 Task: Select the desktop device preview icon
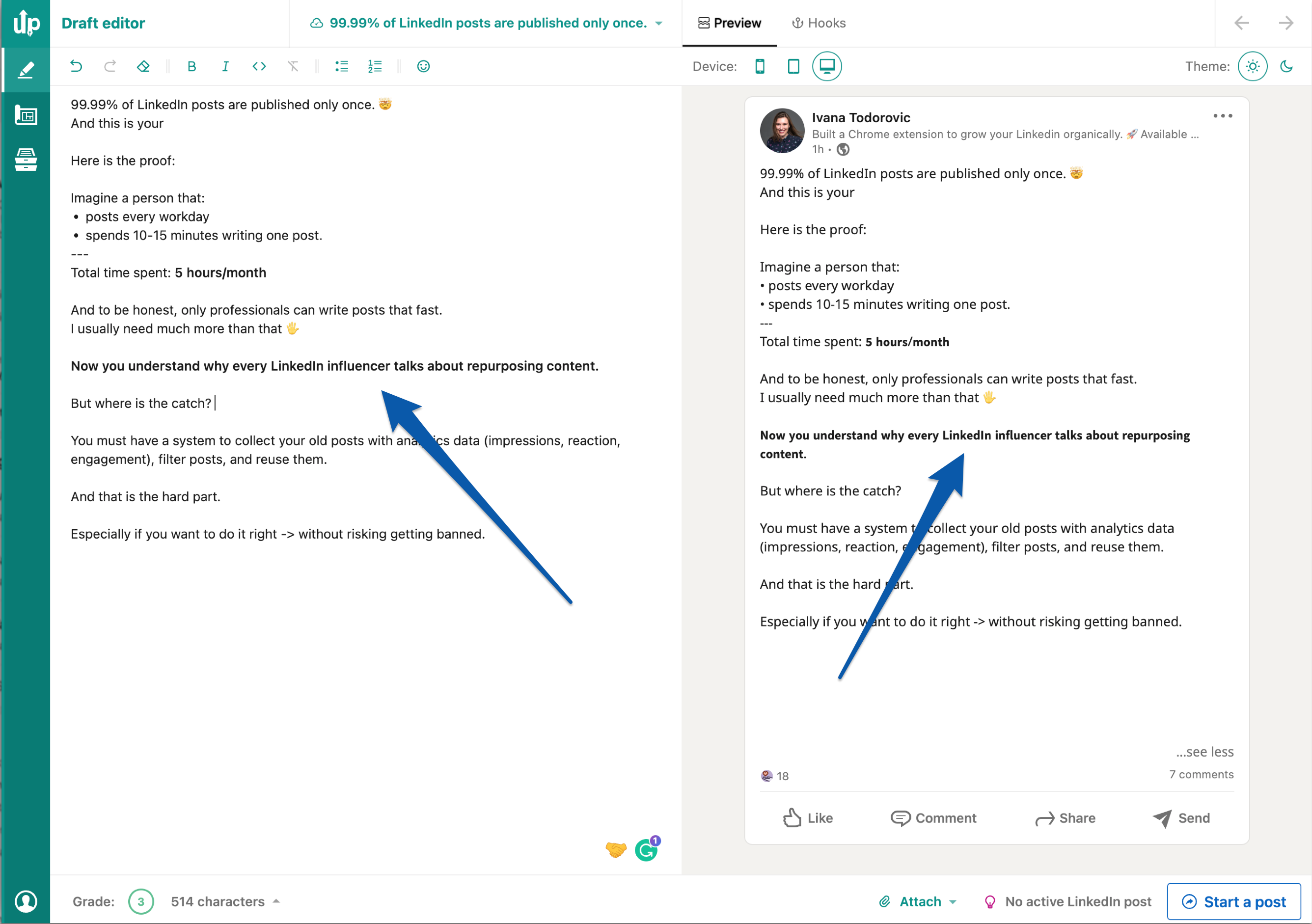(828, 66)
